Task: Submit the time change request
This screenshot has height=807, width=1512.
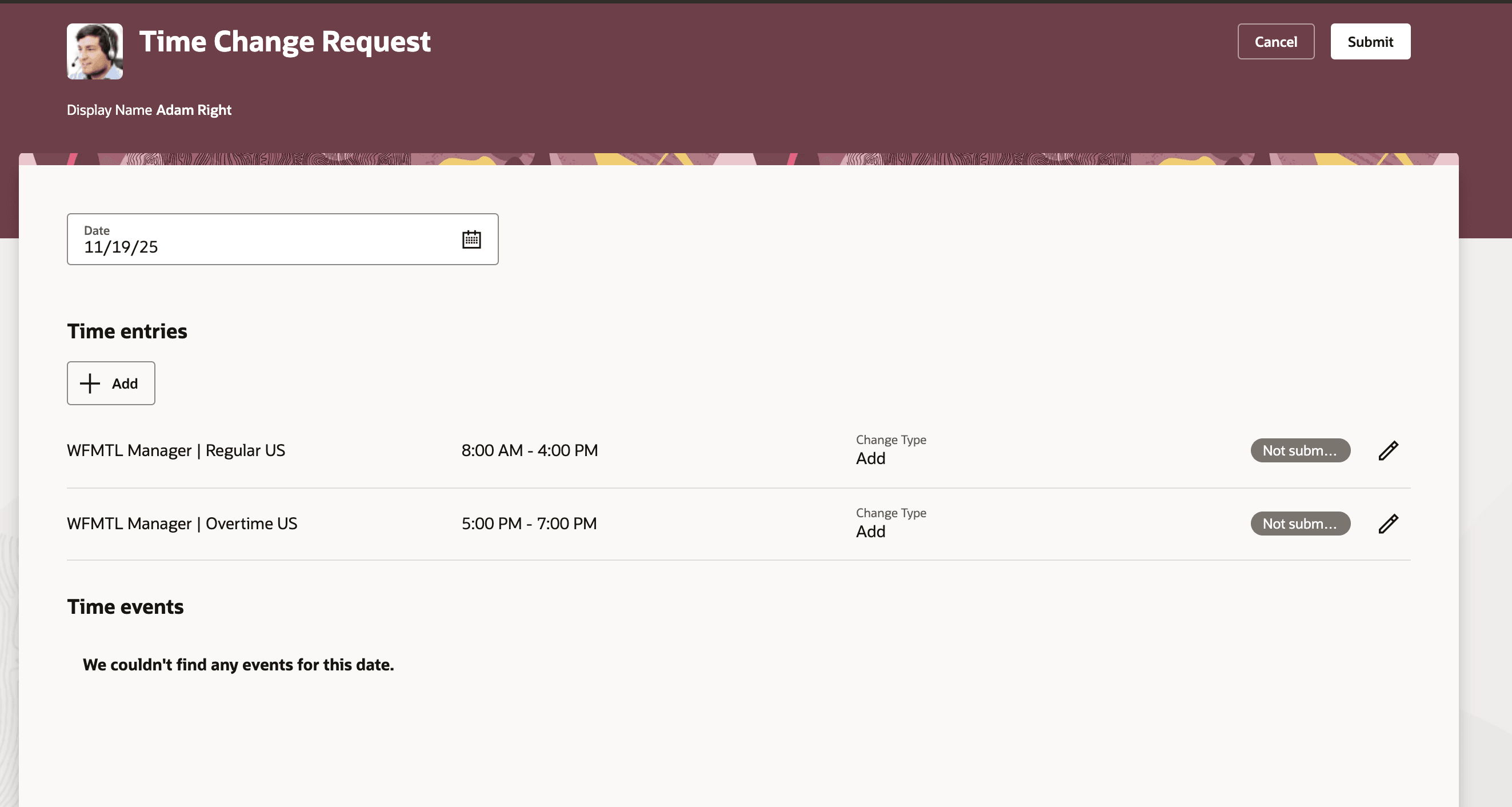Action: coord(1370,41)
